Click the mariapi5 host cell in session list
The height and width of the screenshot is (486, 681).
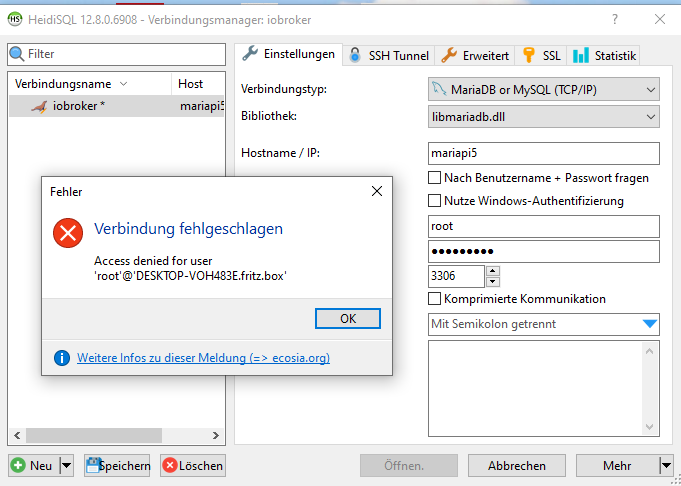(202, 106)
